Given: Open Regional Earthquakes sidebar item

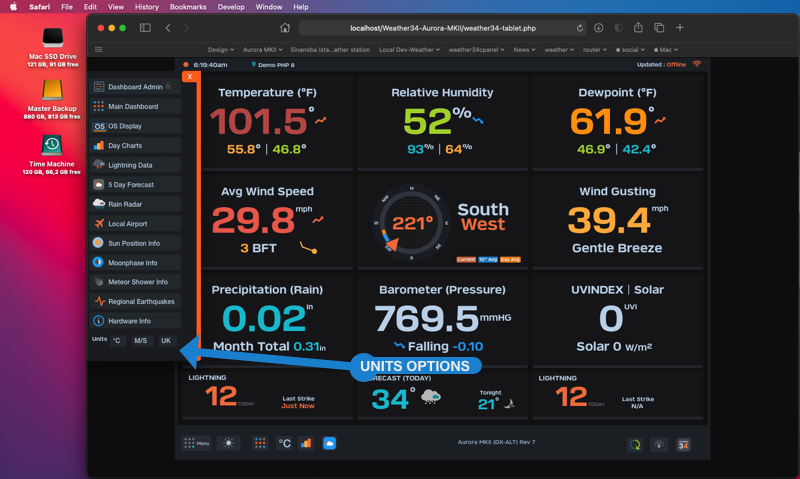Looking at the screenshot, I should click(x=135, y=301).
